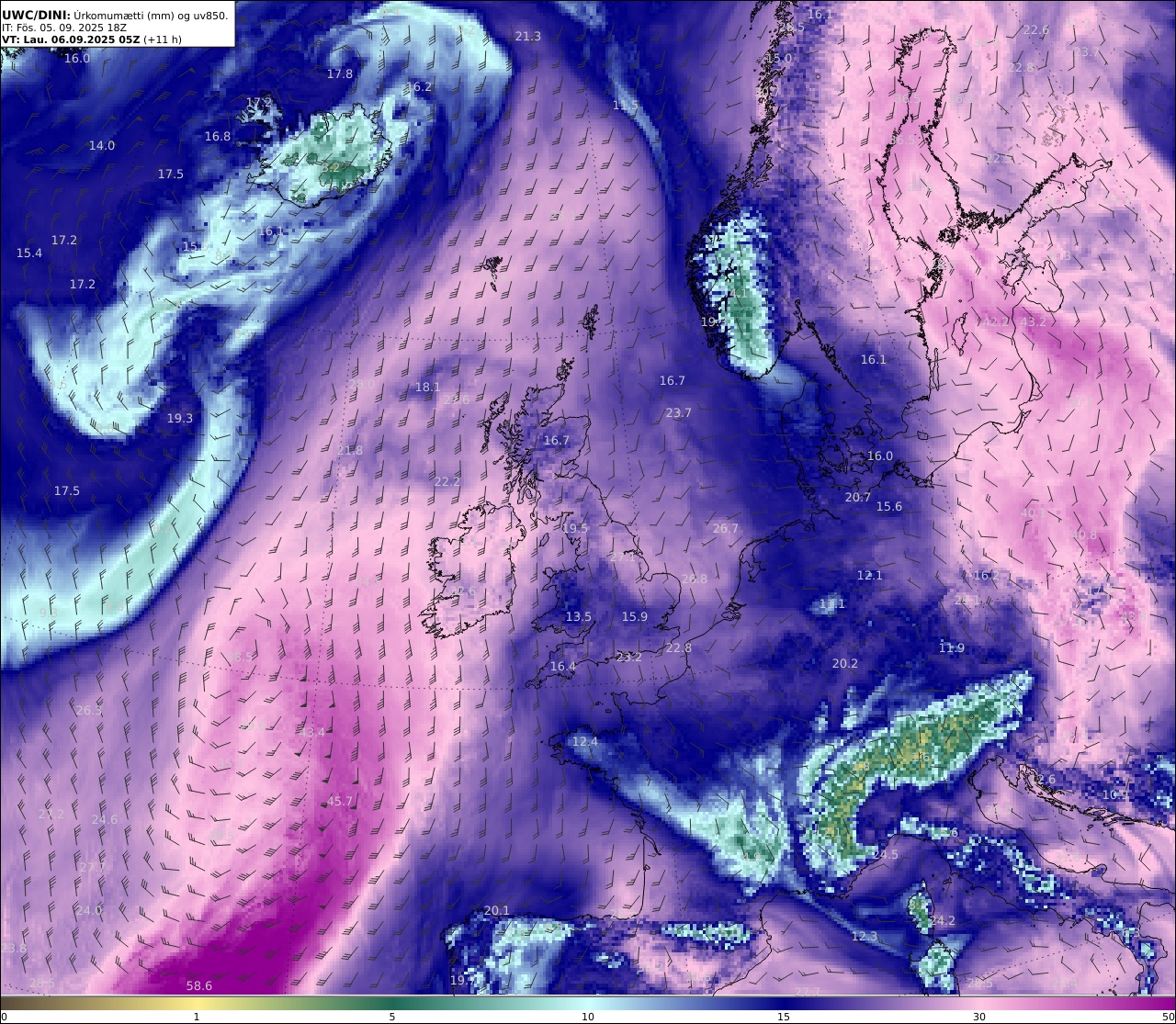Click the 23.2 value on the map
Viewport: 1176px width, 1024px height.
pos(629,657)
